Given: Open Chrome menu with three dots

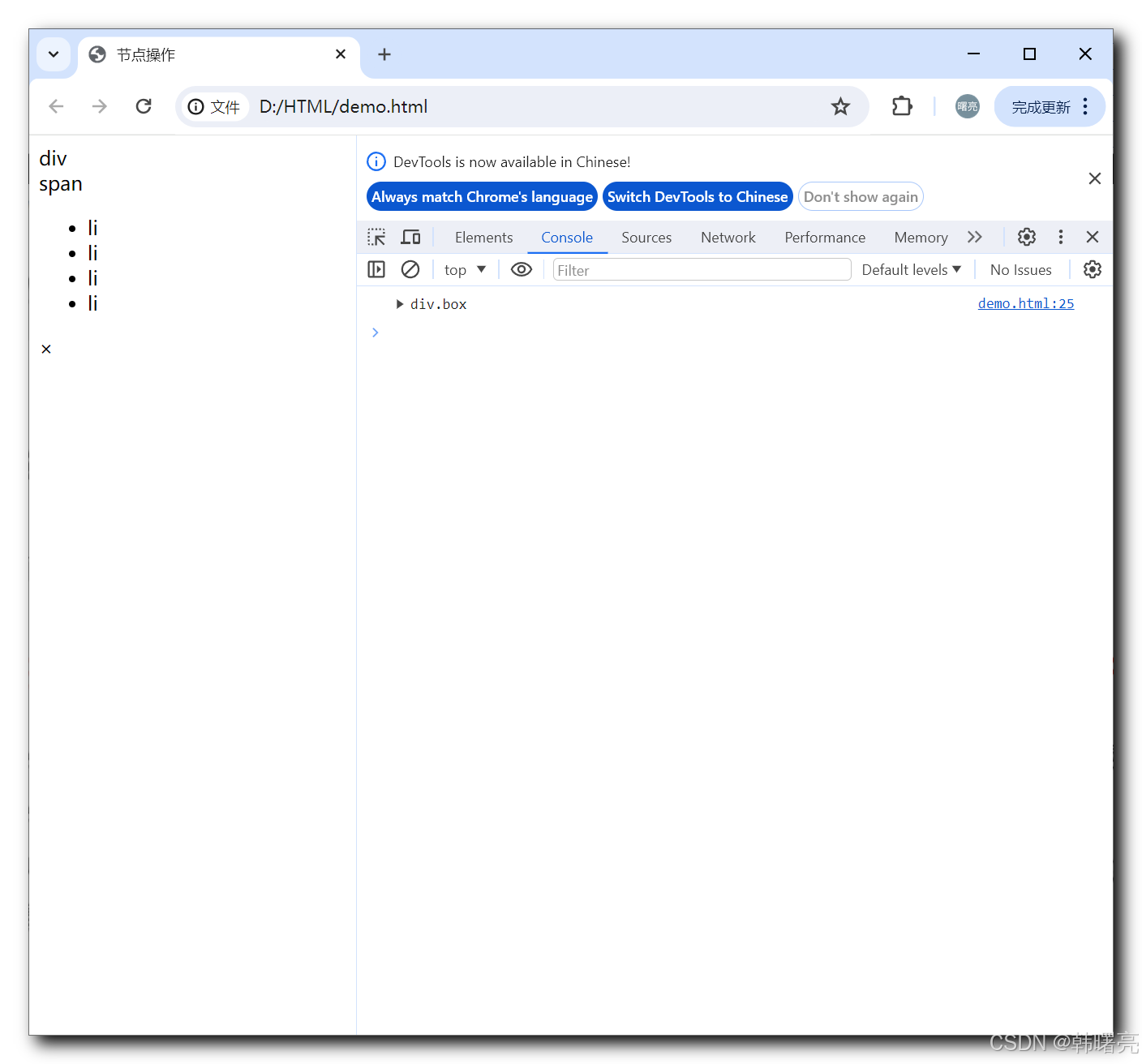Looking at the screenshot, I should pyautogui.click(x=1085, y=106).
